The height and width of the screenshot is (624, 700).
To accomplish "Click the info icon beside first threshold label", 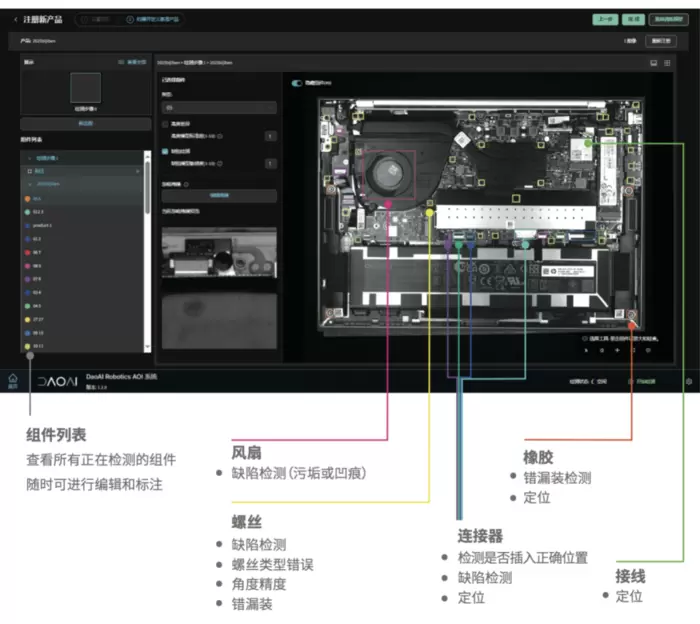I will click(220, 135).
